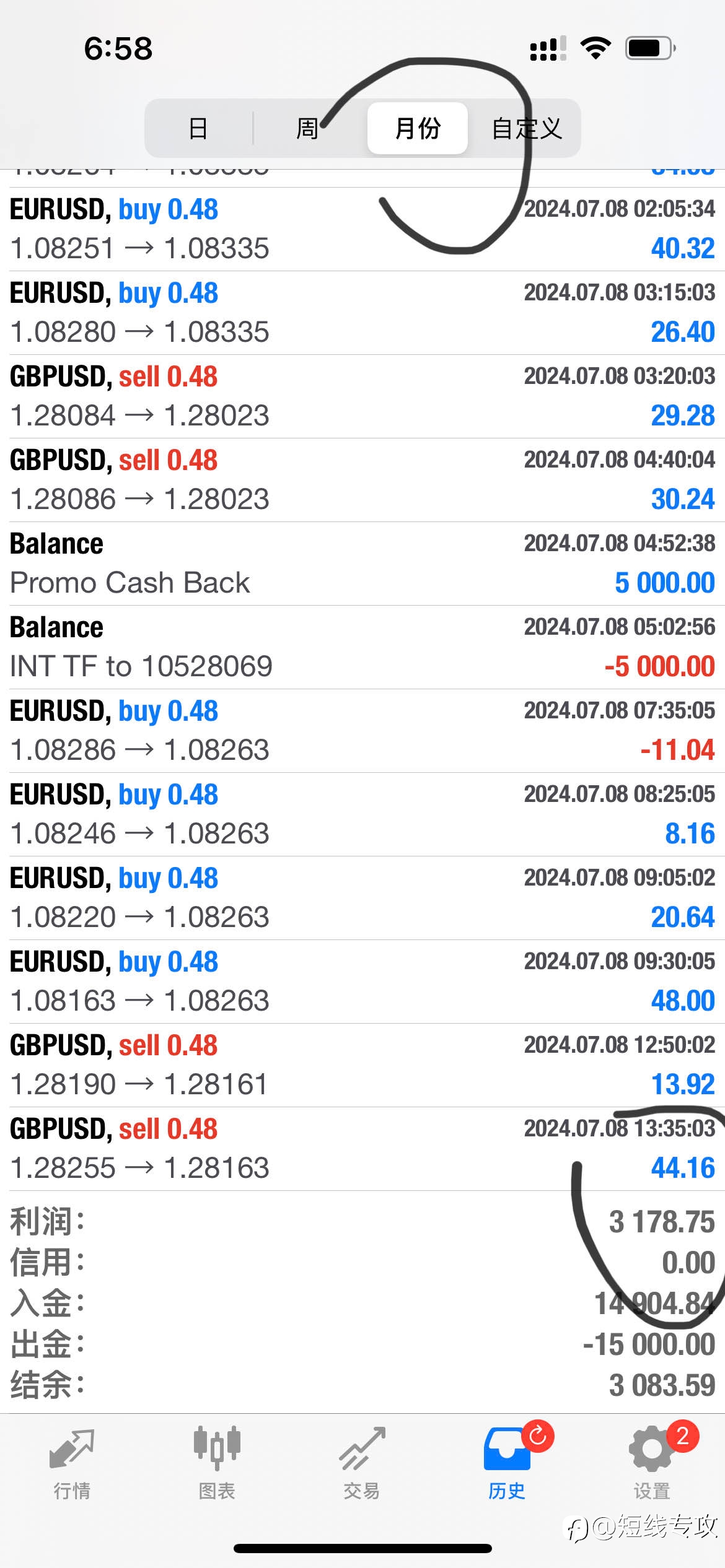725x1568 pixels.
Task: Open the 交易 trade icon
Action: tap(362, 1448)
